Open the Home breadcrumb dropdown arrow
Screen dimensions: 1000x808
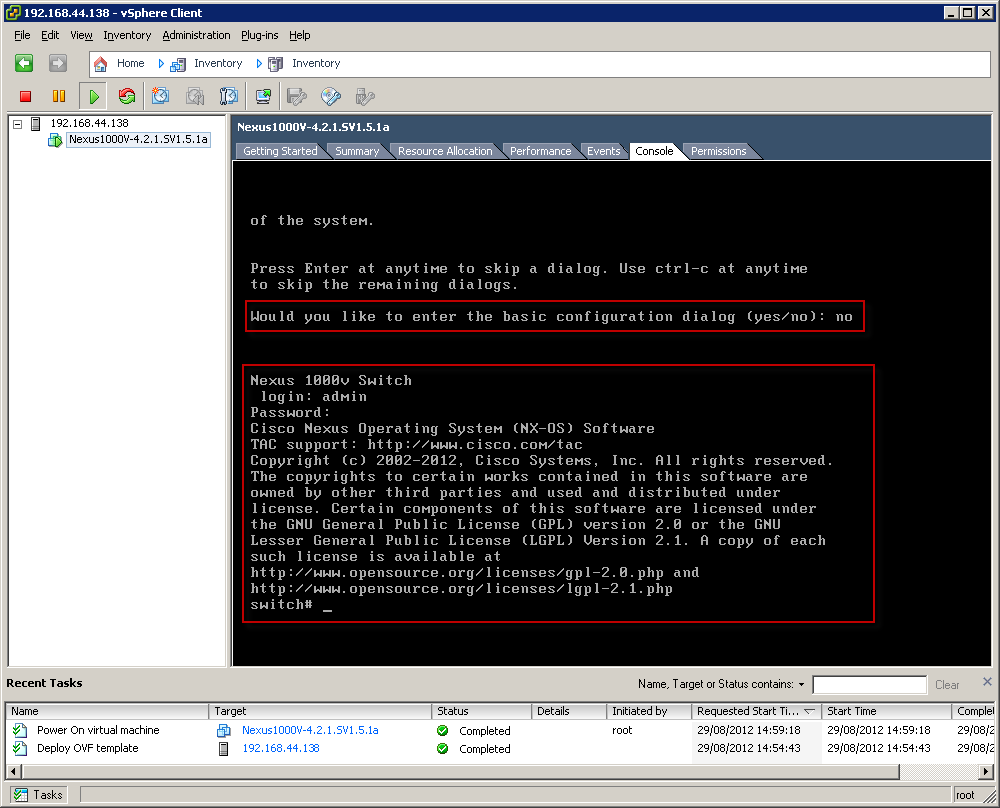[x=161, y=63]
